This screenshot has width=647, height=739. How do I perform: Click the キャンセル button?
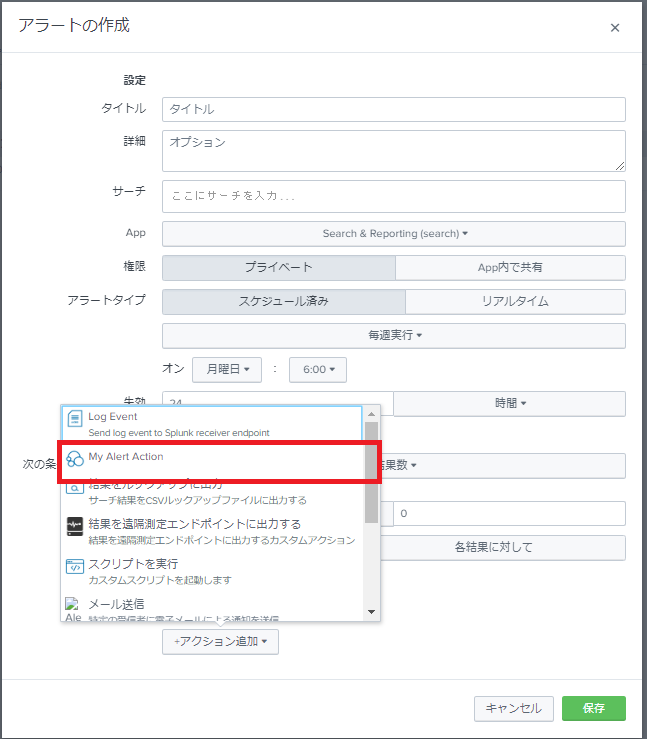(x=514, y=708)
